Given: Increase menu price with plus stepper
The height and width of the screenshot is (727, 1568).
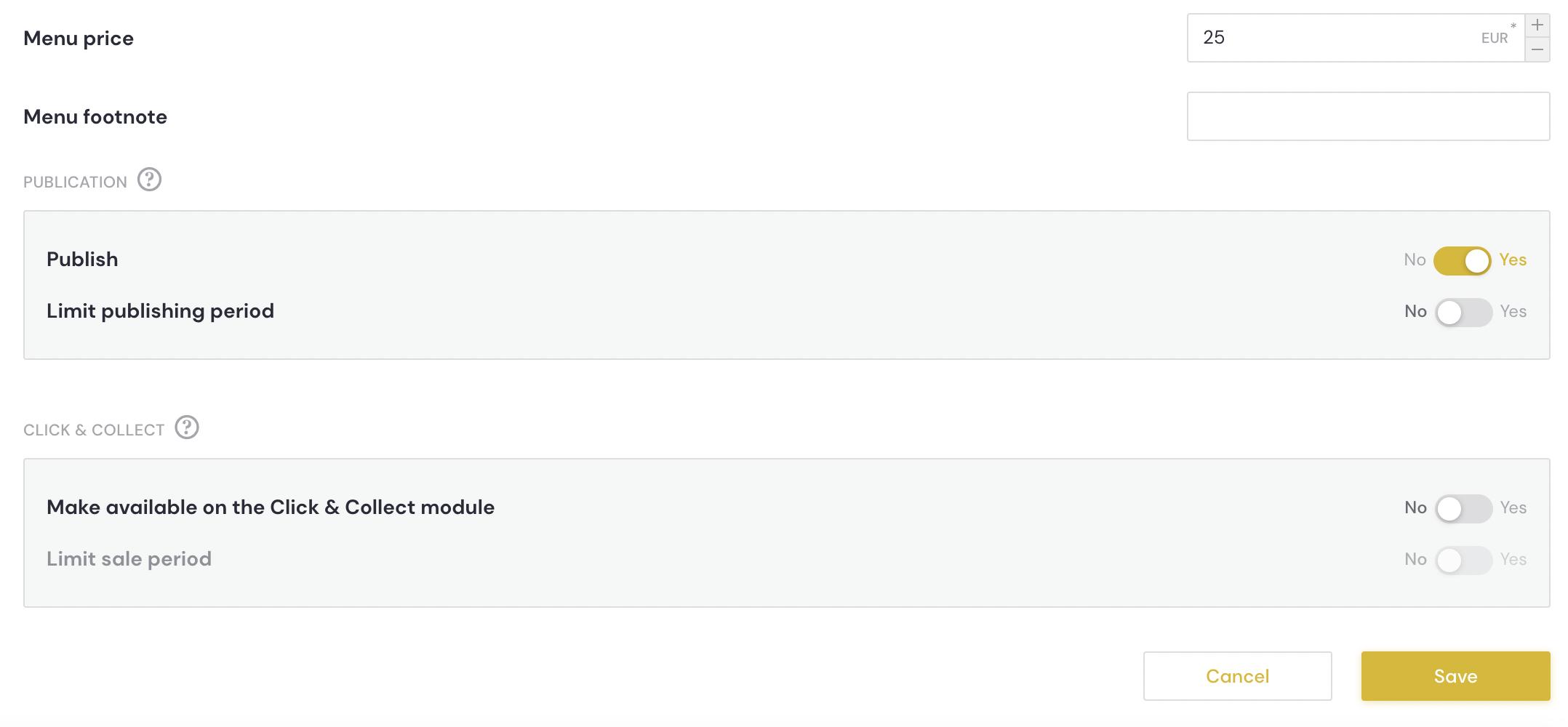Looking at the screenshot, I should 1537,25.
